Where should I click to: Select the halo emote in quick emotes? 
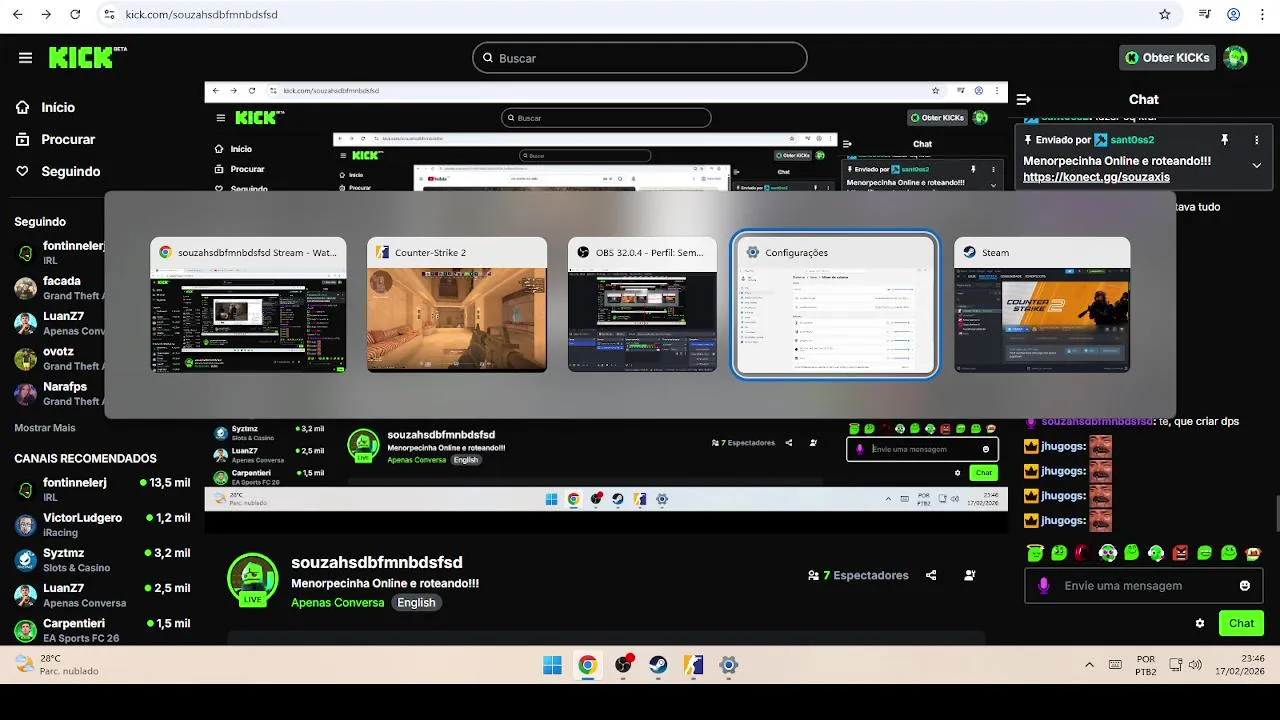pos(1034,552)
